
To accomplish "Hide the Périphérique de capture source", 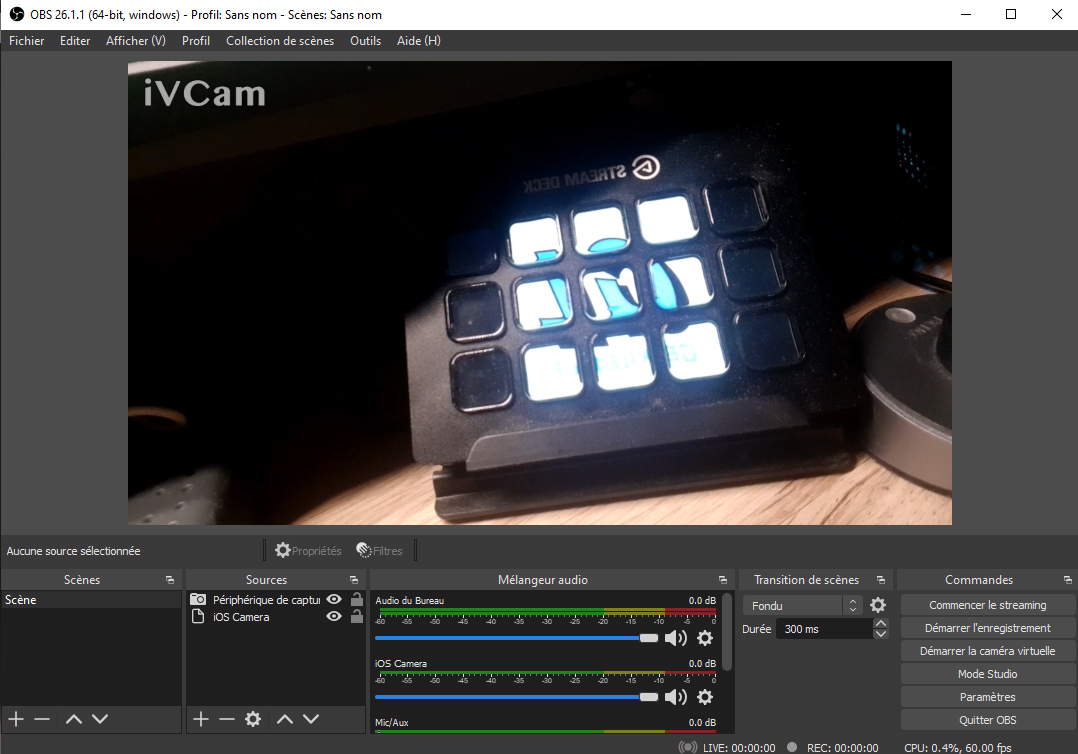I will [x=334, y=599].
